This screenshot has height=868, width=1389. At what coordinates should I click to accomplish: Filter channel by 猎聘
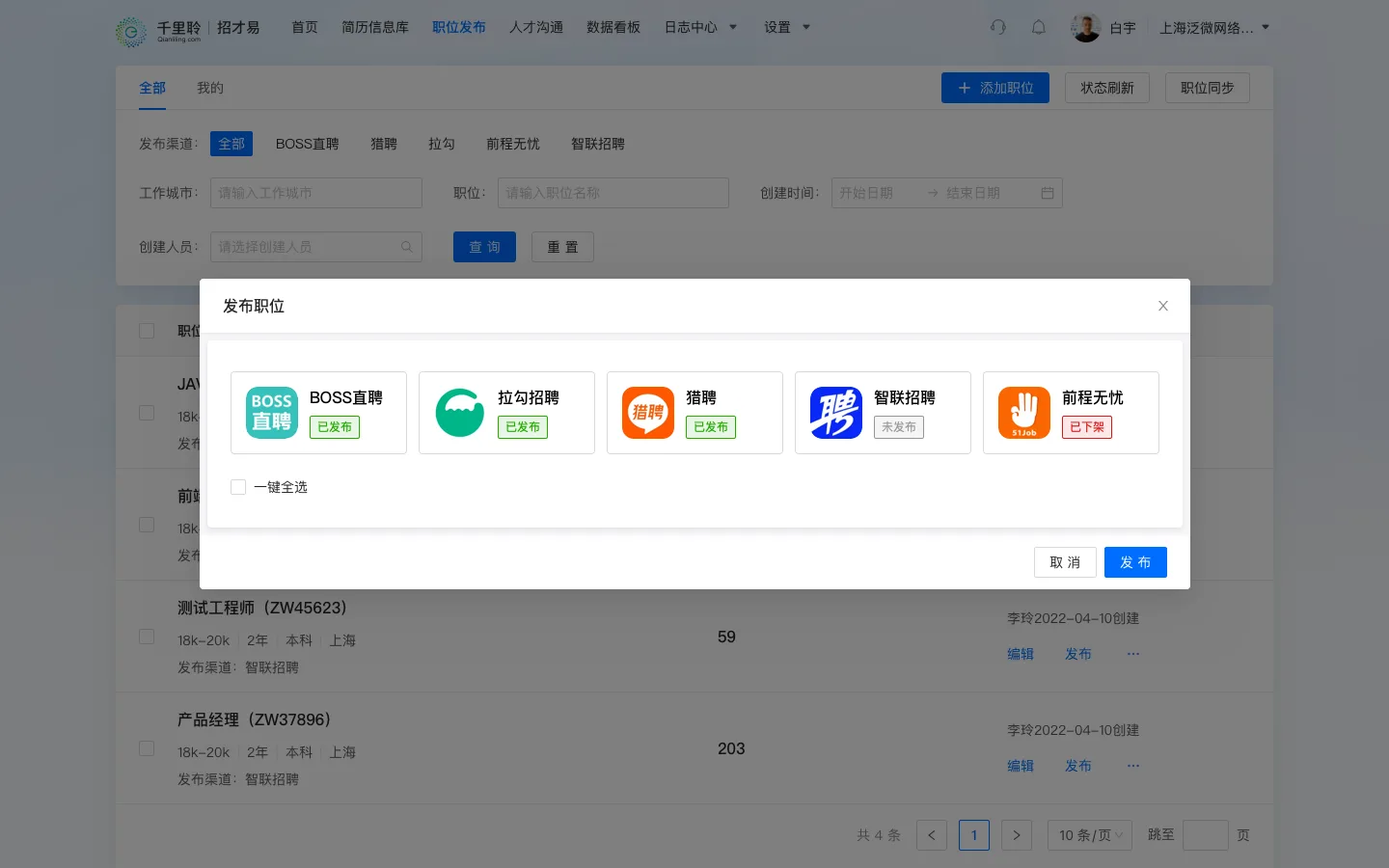click(x=384, y=144)
